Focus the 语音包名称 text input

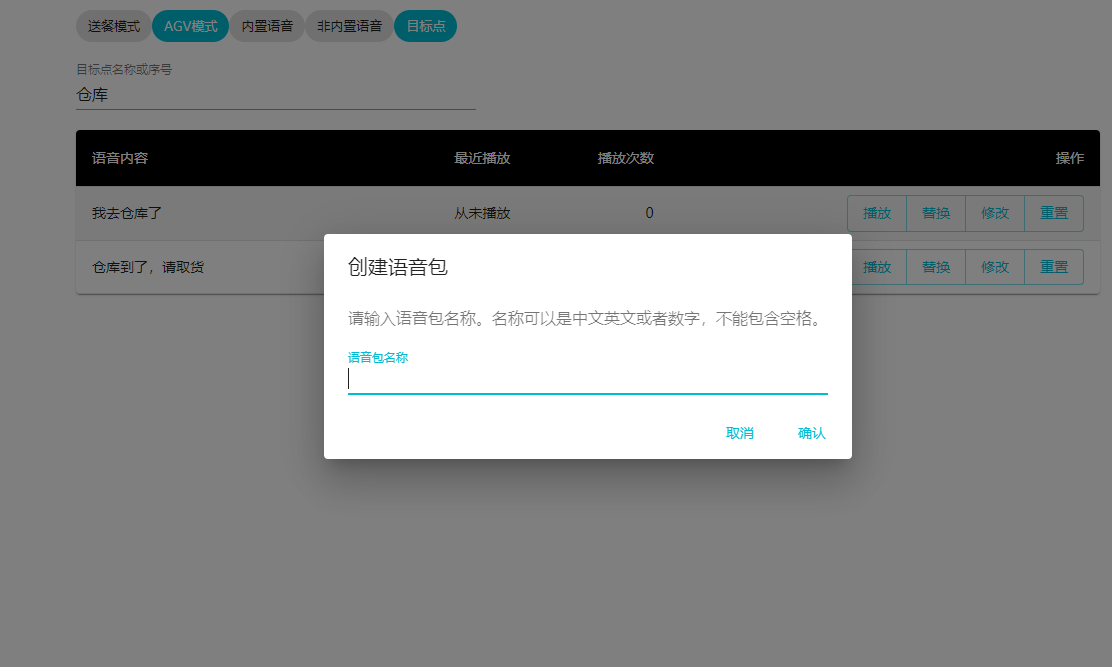587,379
